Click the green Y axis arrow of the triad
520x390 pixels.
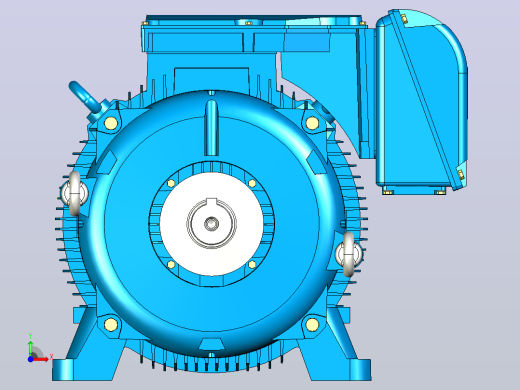click(x=30, y=348)
